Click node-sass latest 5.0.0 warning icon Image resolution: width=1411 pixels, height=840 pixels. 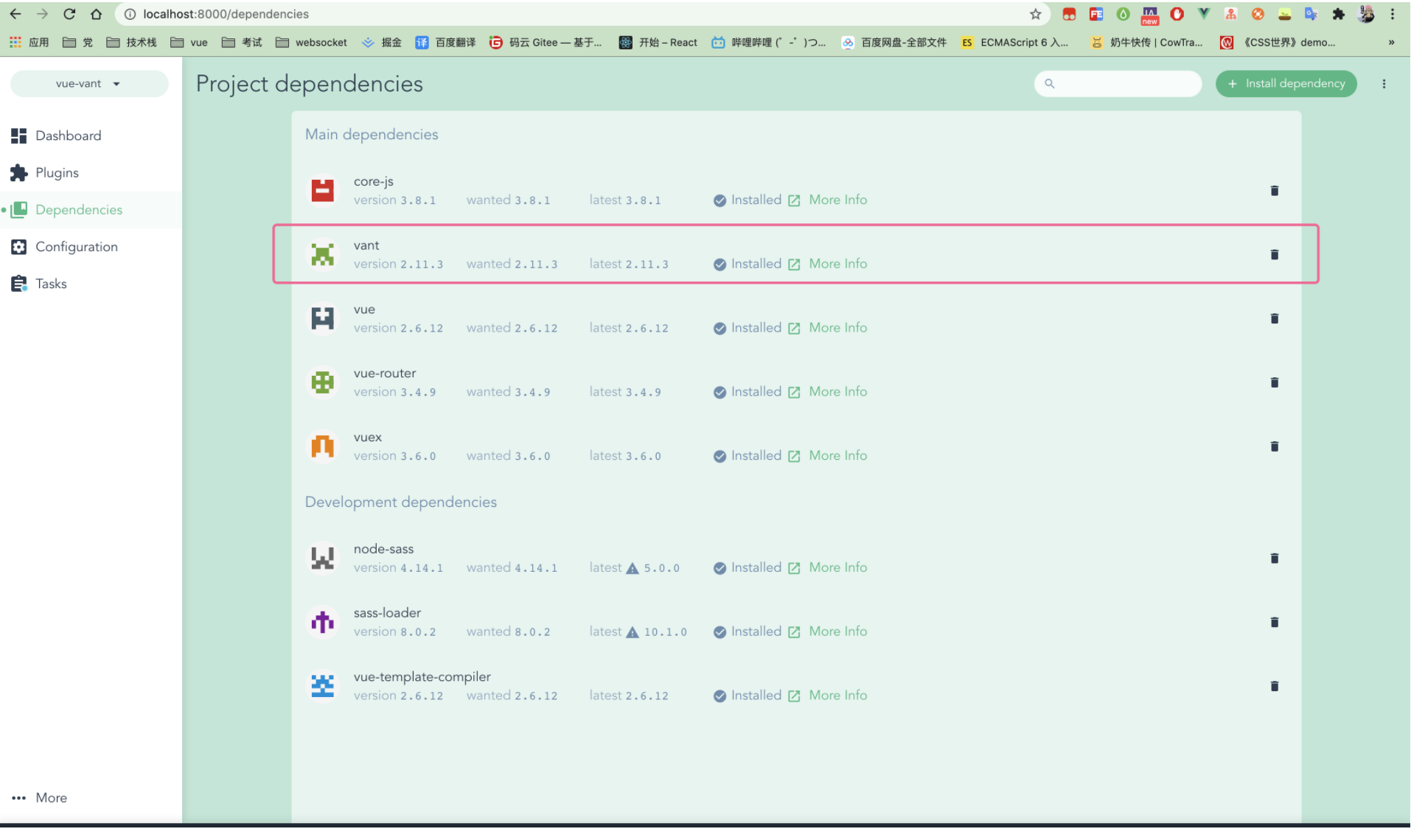coord(632,569)
